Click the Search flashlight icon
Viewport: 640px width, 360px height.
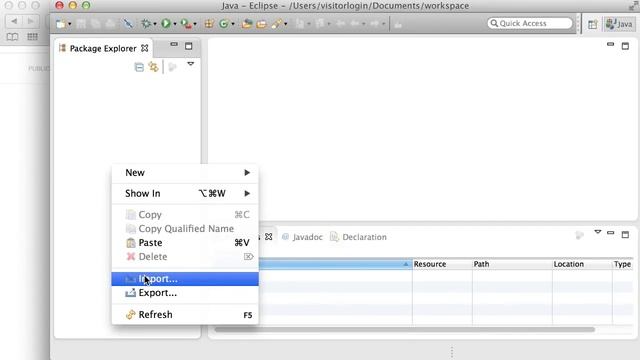(x=277, y=24)
